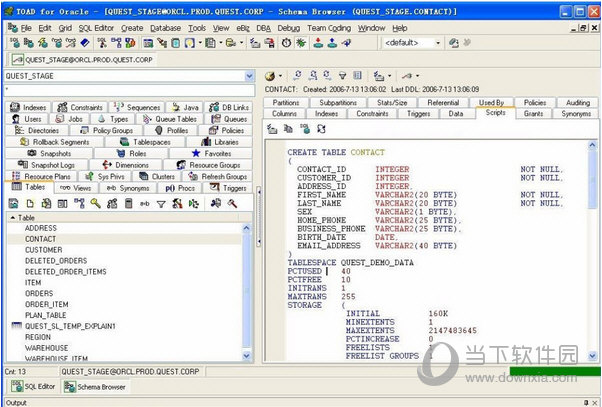The image size is (602, 407).
Task: Click the refresh arrows icon in Scripts toolbar
Action: point(321,129)
